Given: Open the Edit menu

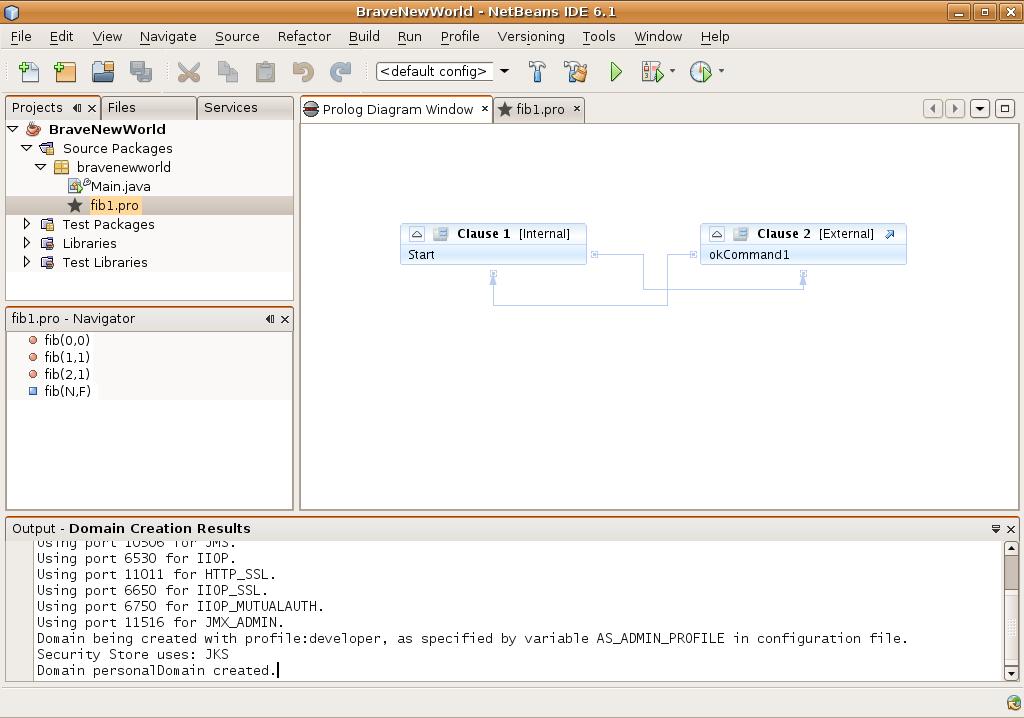Looking at the screenshot, I should [x=61, y=37].
